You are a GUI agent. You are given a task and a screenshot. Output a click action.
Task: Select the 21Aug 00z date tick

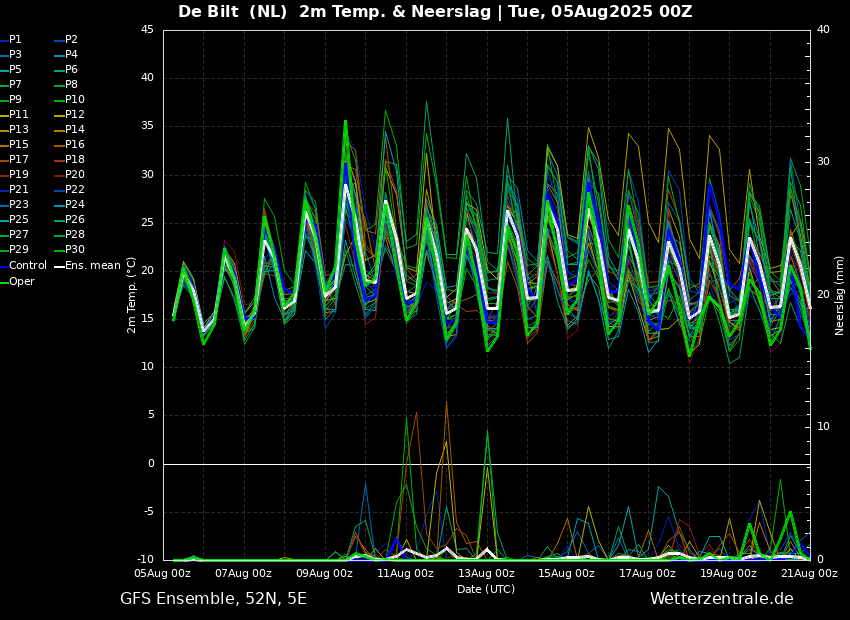point(809,574)
